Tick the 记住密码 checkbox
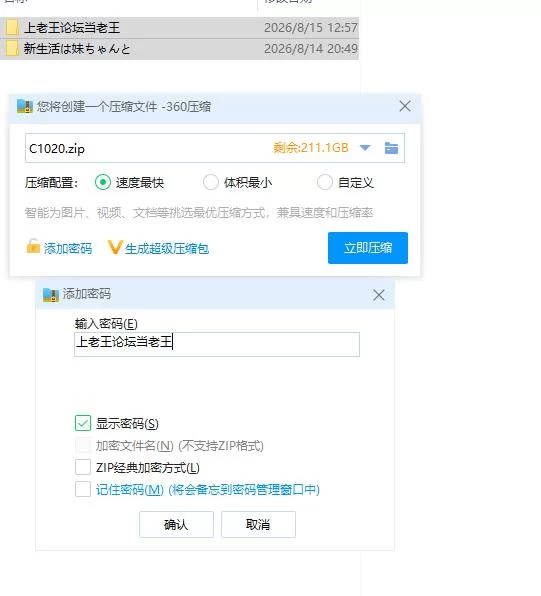The width and height of the screenshot is (541, 596). pyautogui.click(x=83, y=489)
